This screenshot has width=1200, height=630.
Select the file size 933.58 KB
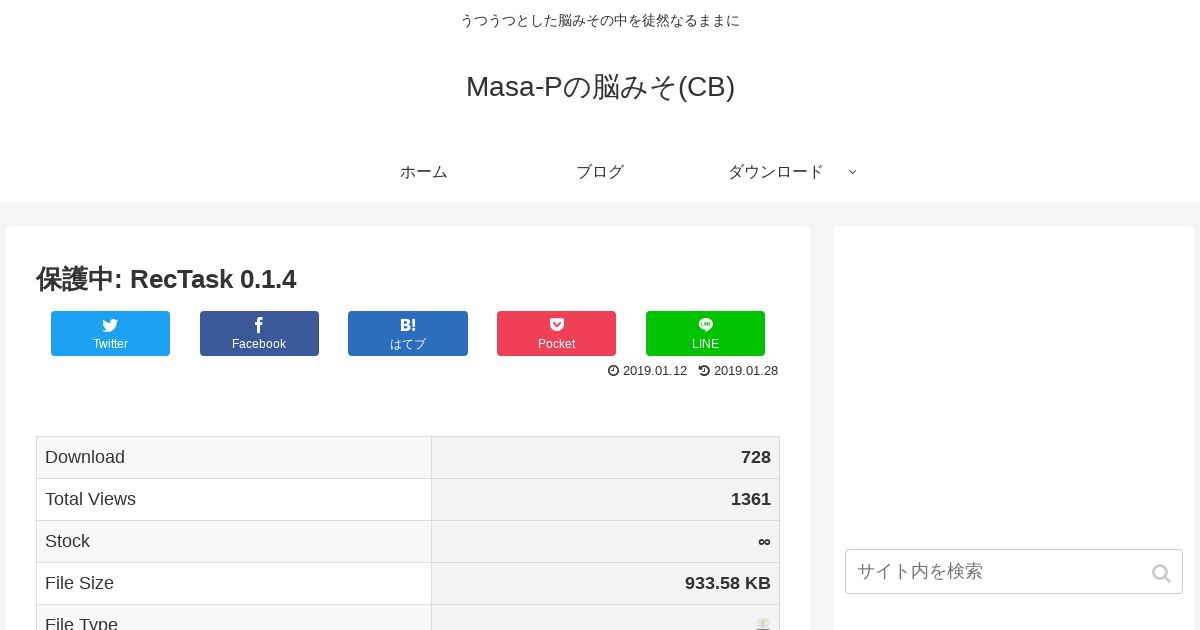(728, 583)
